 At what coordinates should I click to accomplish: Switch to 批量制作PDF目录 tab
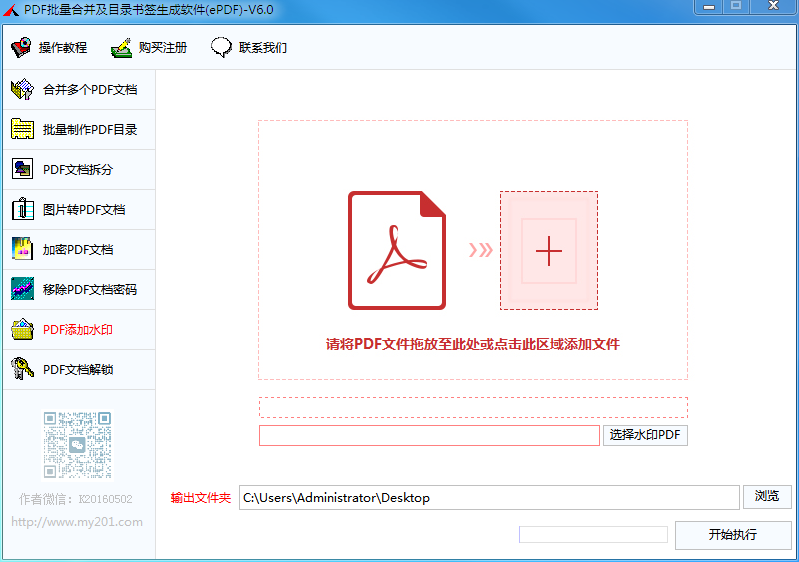coord(79,129)
